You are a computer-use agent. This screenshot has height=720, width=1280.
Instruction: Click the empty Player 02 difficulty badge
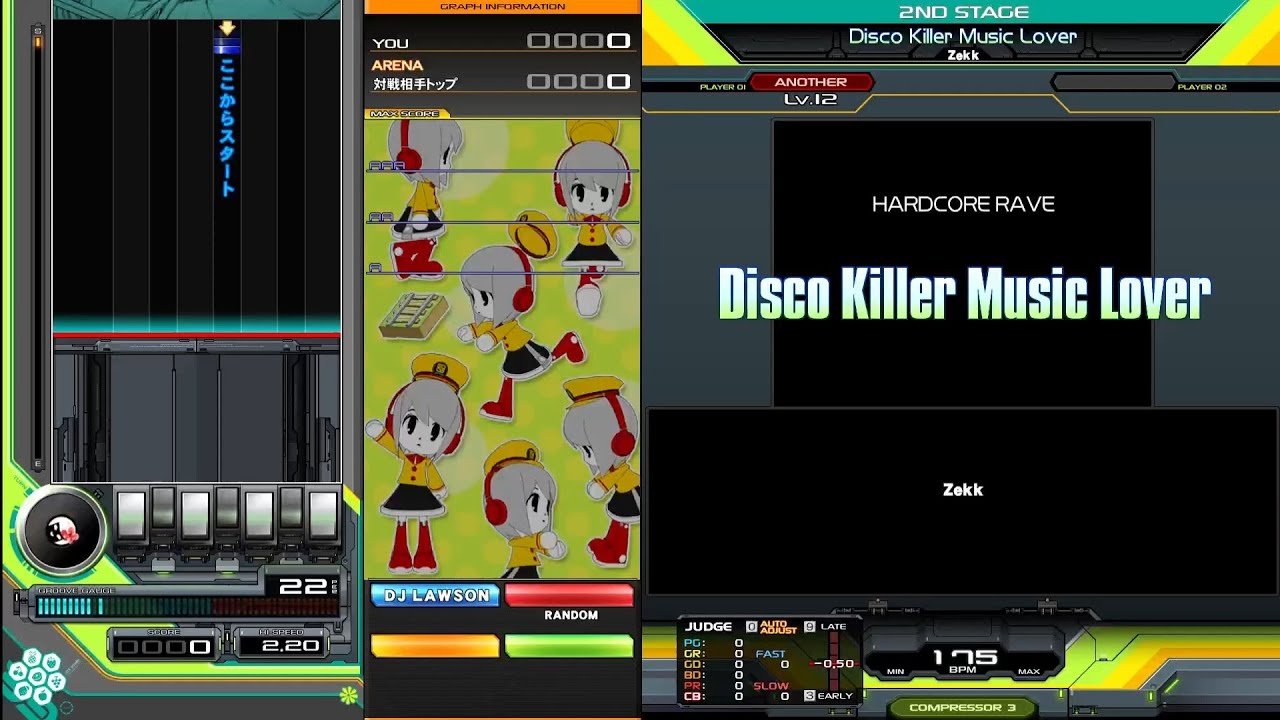1113,82
